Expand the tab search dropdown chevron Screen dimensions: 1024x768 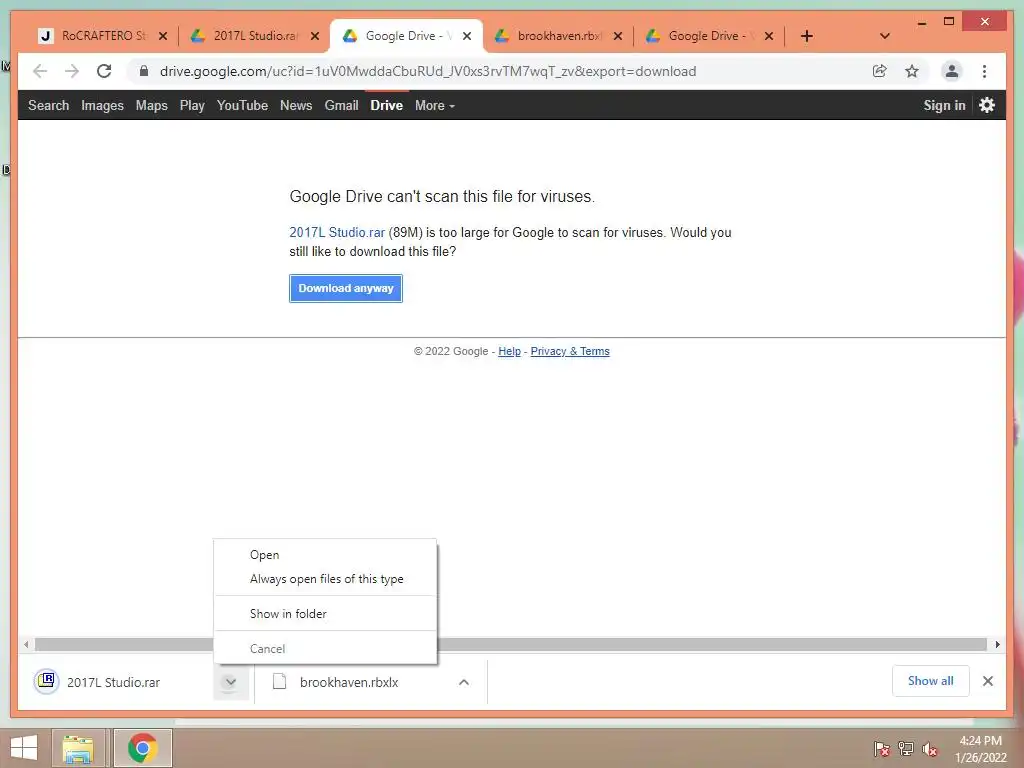tap(885, 36)
